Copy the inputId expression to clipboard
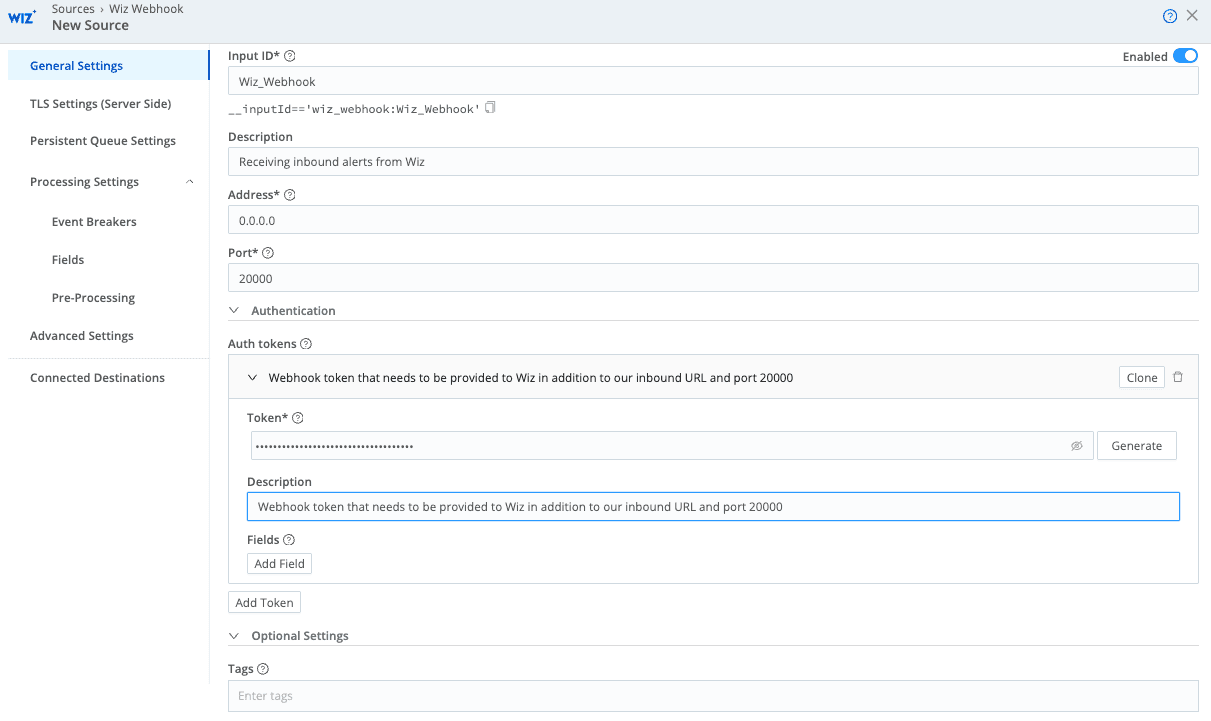Screen dimensions: 1211x721 click(490, 108)
